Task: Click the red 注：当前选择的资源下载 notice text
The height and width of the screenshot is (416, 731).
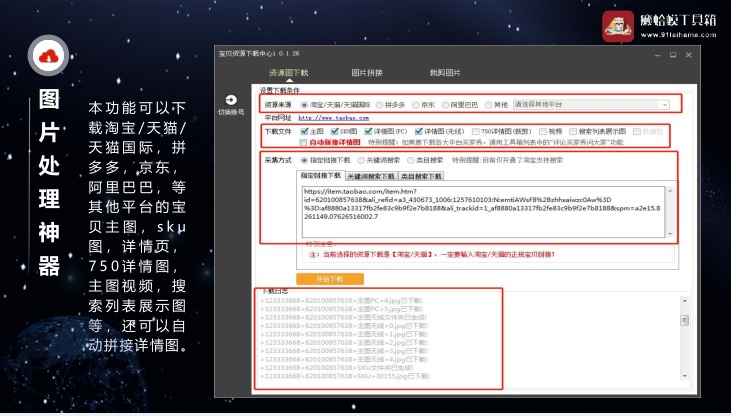Action: click(x=432, y=255)
